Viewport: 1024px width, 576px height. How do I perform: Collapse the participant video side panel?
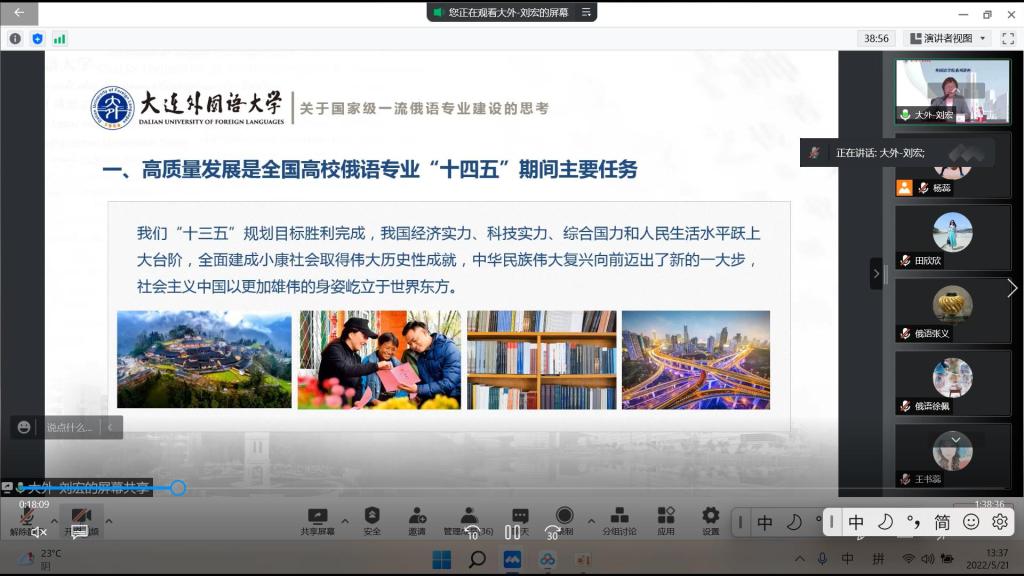tap(876, 273)
